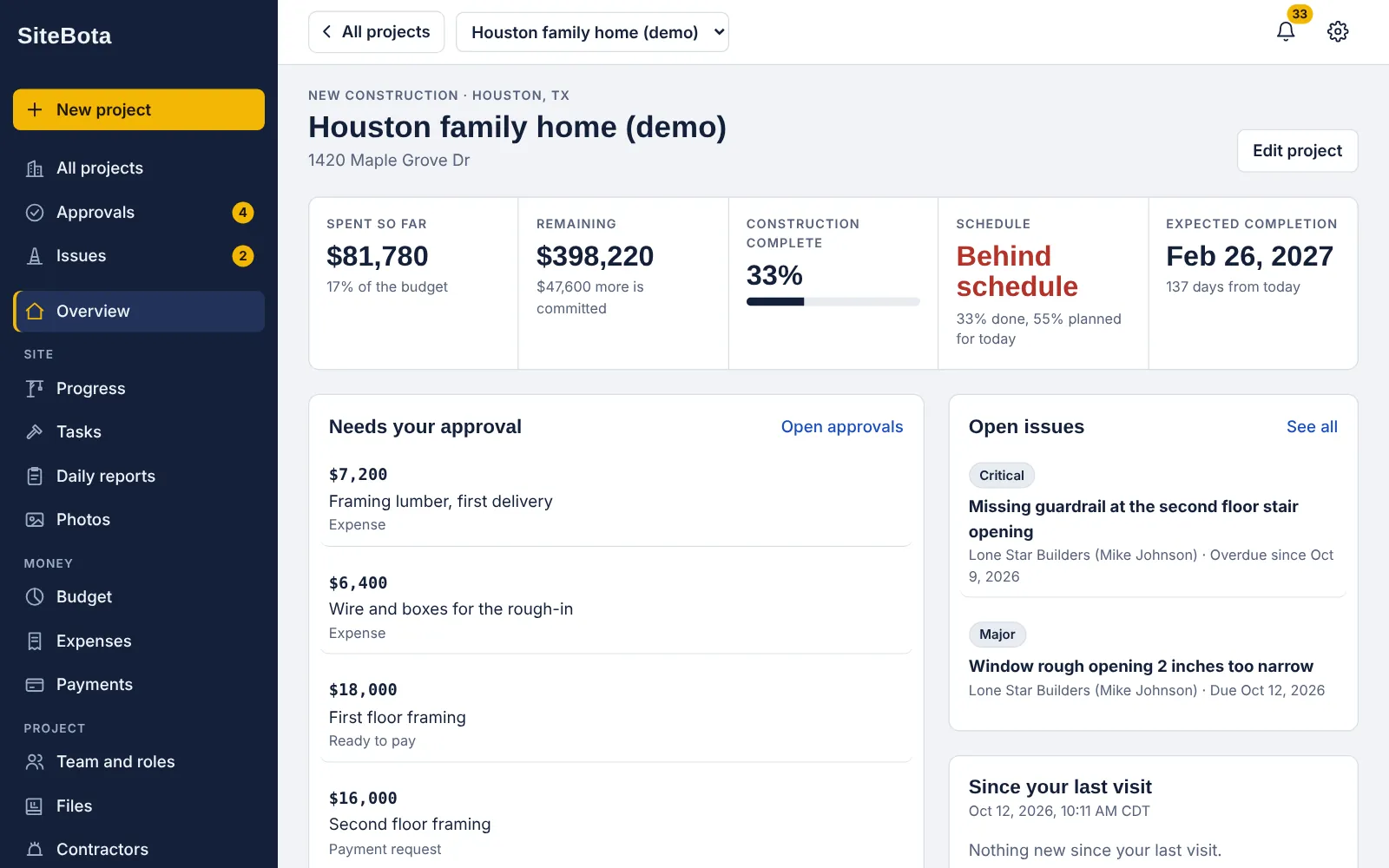Image resolution: width=1389 pixels, height=868 pixels.
Task: Open the Houston family home project dropdown
Action: (592, 32)
